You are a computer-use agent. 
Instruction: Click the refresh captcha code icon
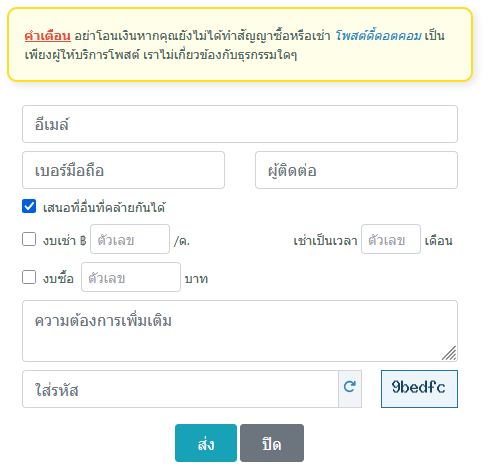pyautogui.click(x=350, y=388)
